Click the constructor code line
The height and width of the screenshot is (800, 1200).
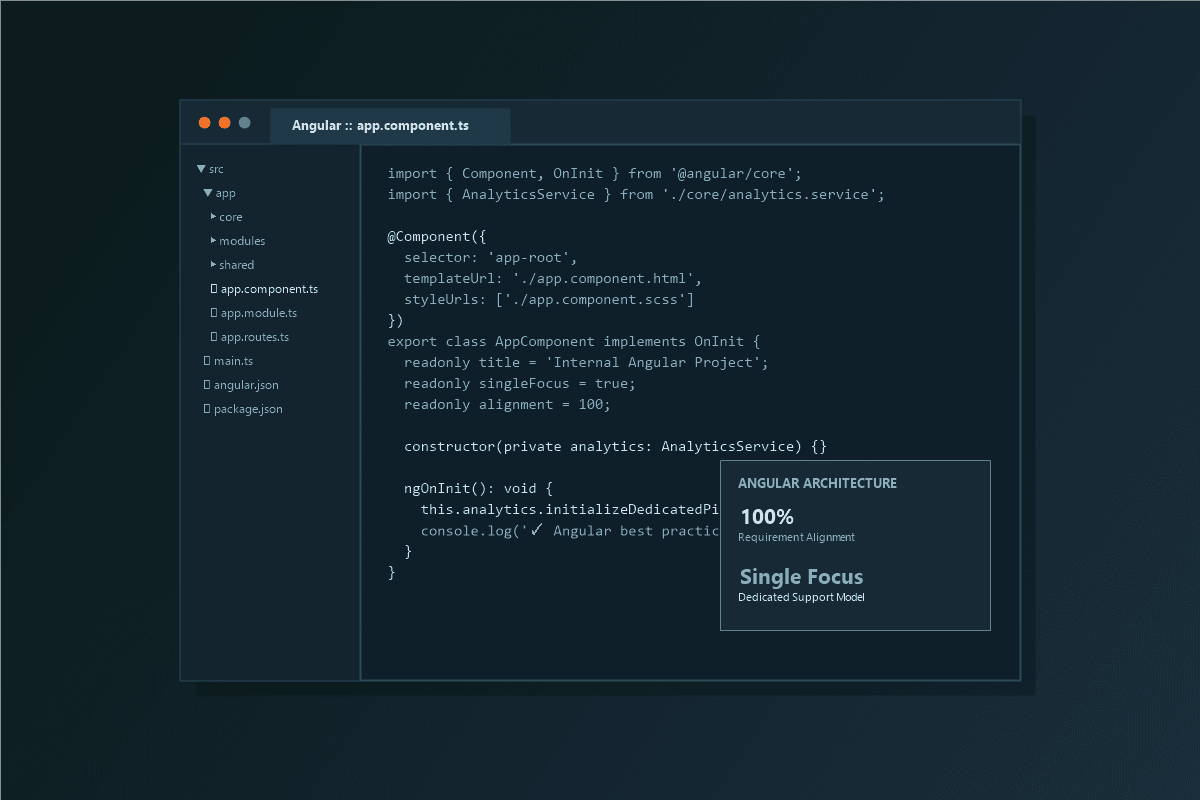coord(615,446)
